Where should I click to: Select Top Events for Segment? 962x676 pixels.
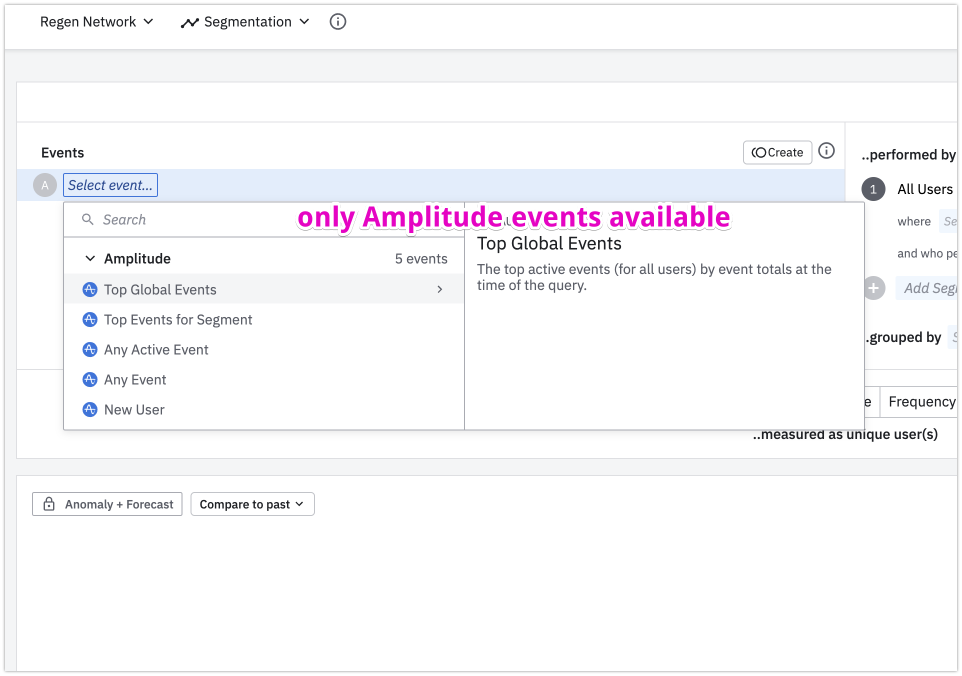[264, 320]
